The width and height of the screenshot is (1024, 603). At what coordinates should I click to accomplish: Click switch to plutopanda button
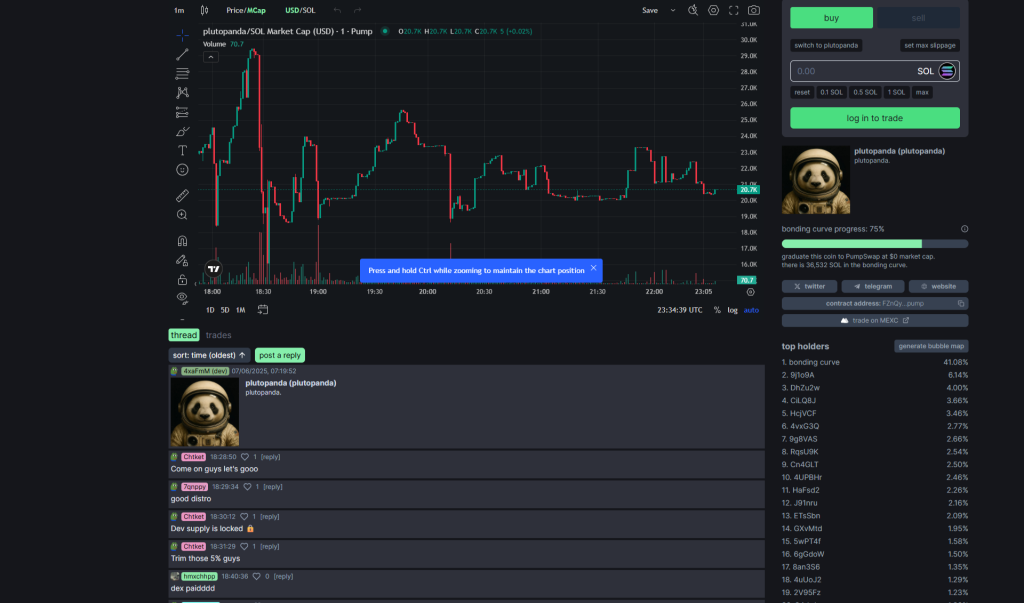[826, 46]
